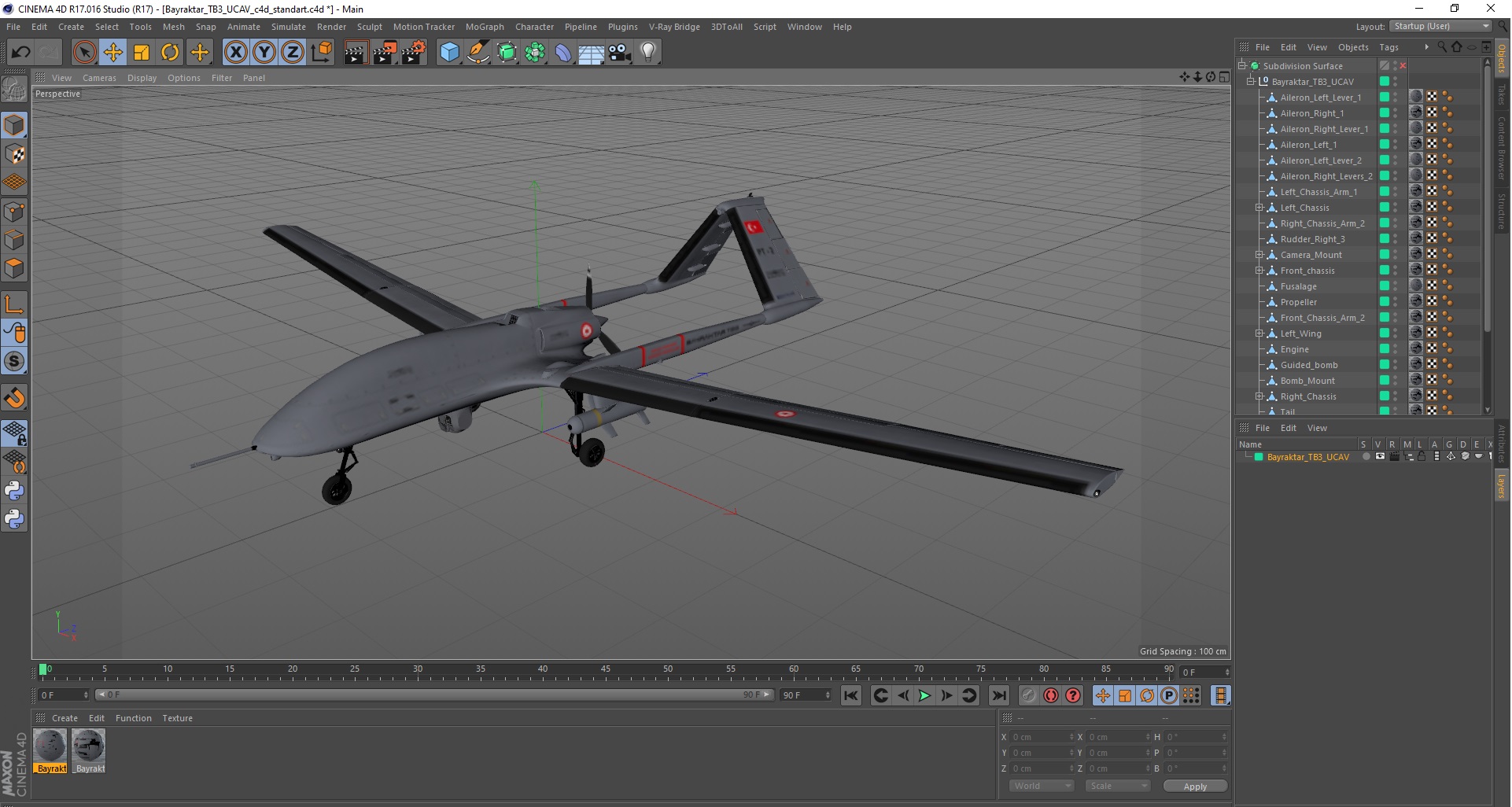Open the V-Ray Bridge menu
Image resolution: width=1512 pixels, height=807 pixels.
pyautogui.click(x=674, y=27)
